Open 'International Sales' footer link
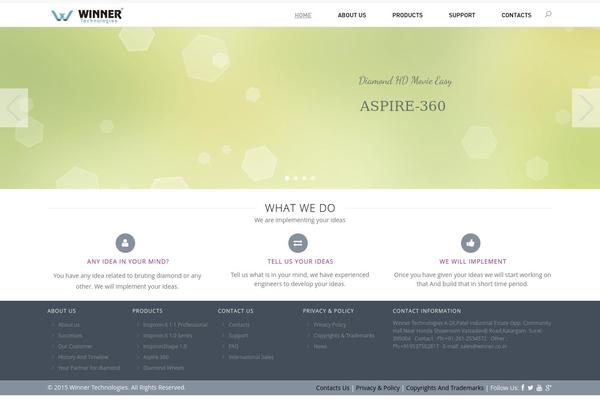The image size is (600, 400). click(251, 357)
